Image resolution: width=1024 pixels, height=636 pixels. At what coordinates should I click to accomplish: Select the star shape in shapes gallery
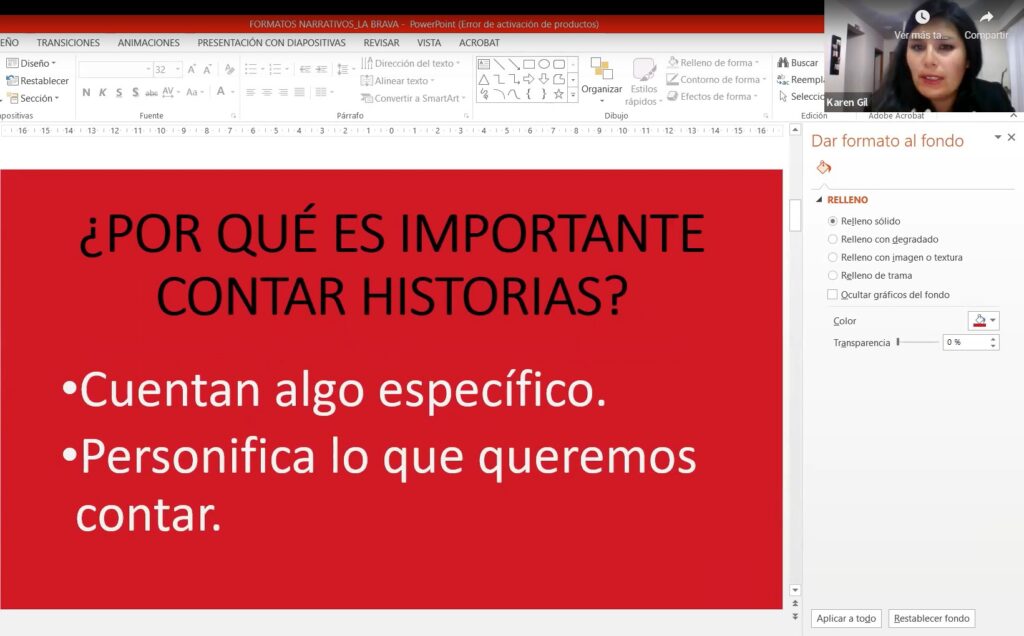[559, 94]
